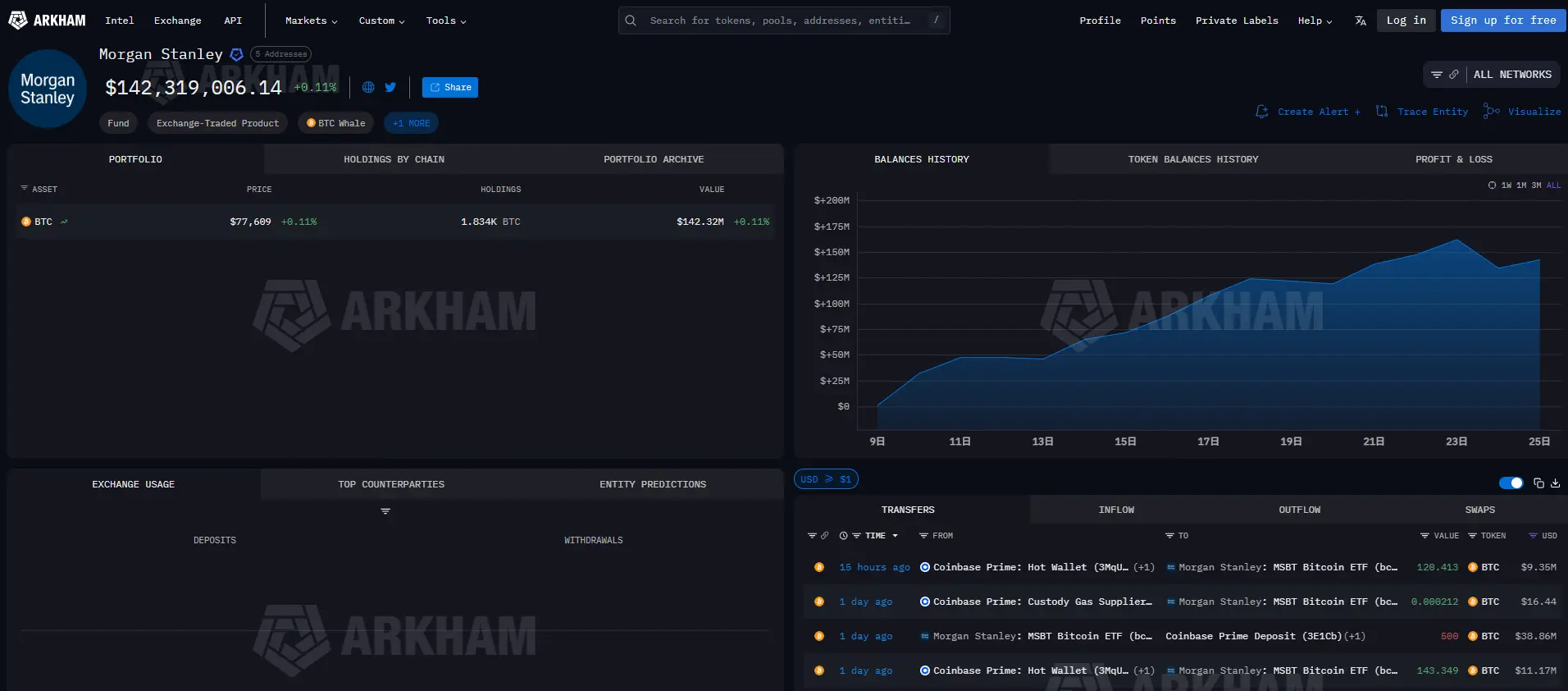
Task: Open the language translation icon
Action: [x=1361, y=21]
